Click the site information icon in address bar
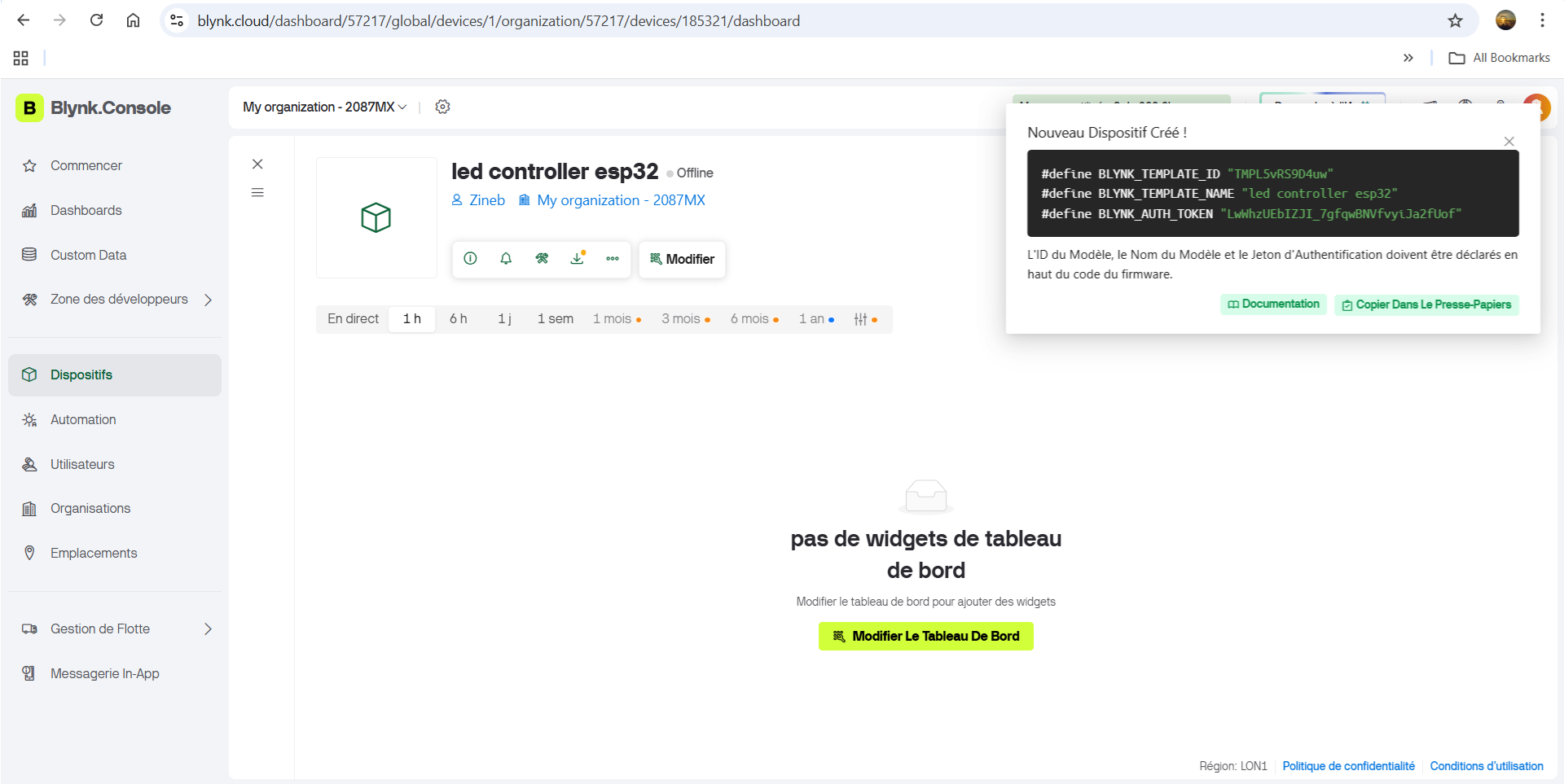Screen dimensions: 1564x784 click(177, 20)
